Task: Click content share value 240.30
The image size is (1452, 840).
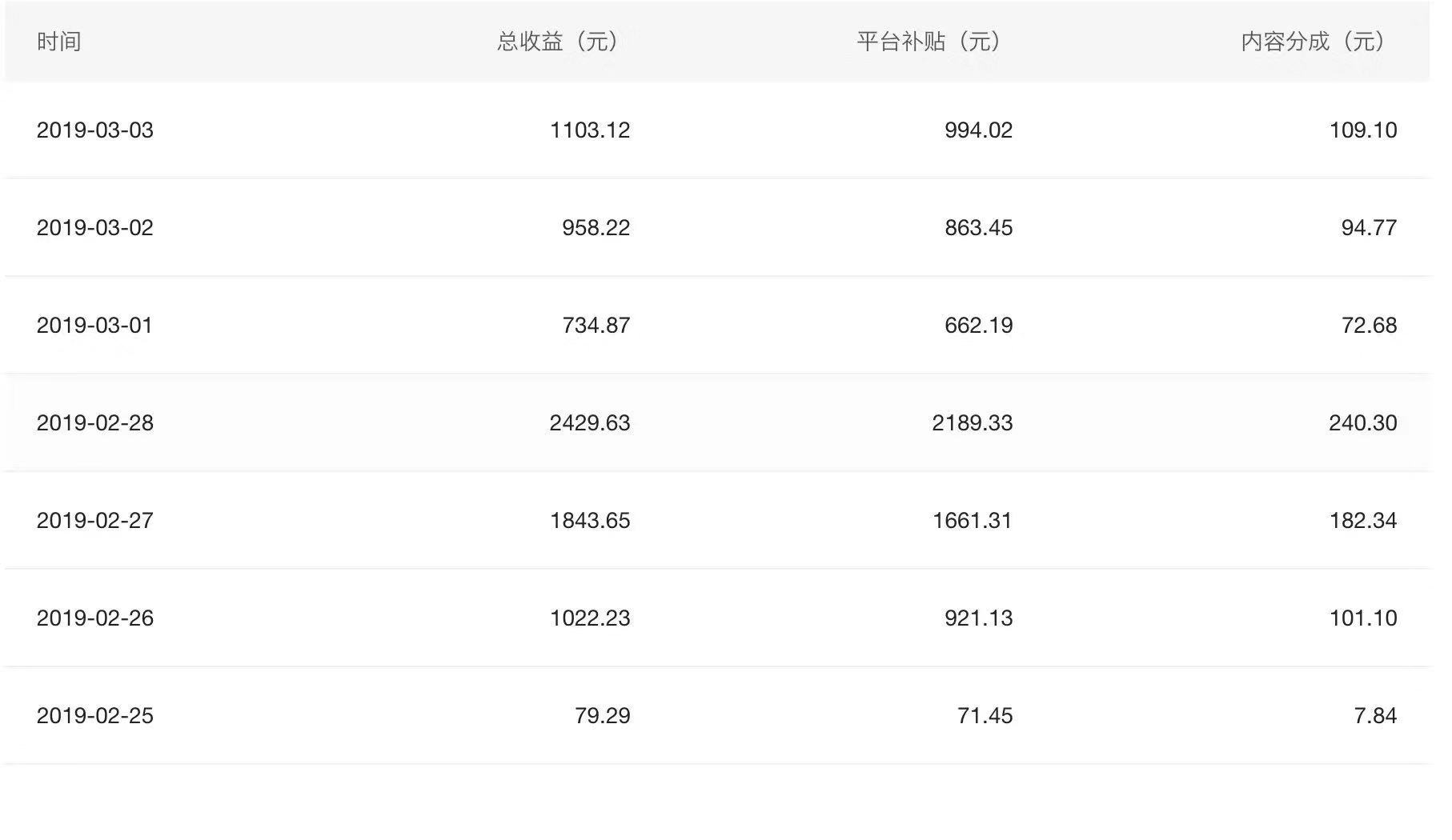Action: (x=1363, y=423)
